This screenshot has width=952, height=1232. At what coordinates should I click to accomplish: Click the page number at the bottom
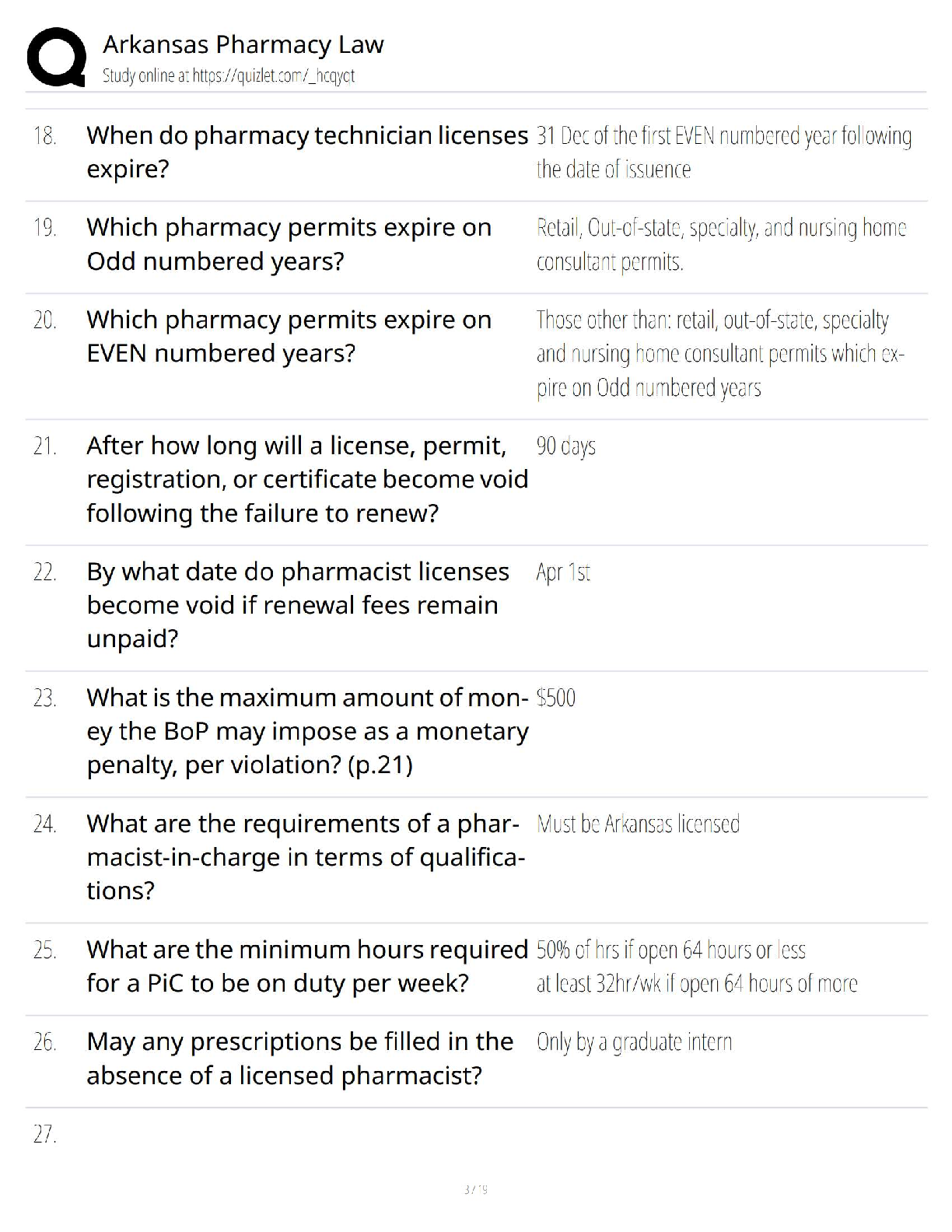click(475, 1189)
